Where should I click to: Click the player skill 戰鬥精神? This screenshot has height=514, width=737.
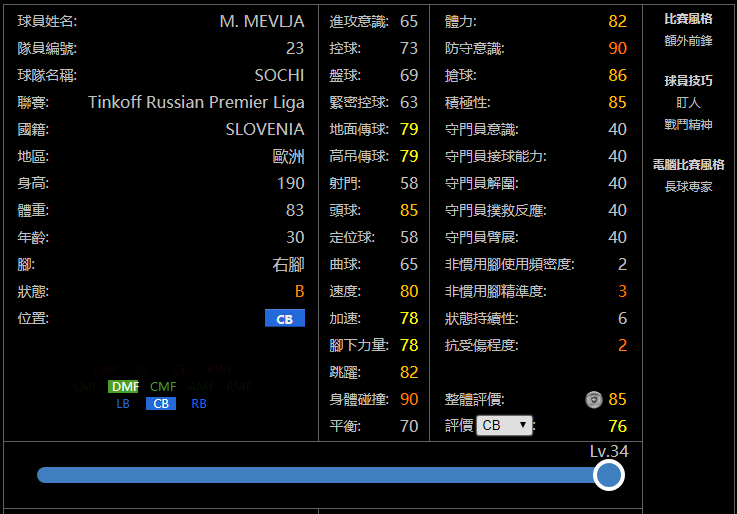(x=688, y=125)
